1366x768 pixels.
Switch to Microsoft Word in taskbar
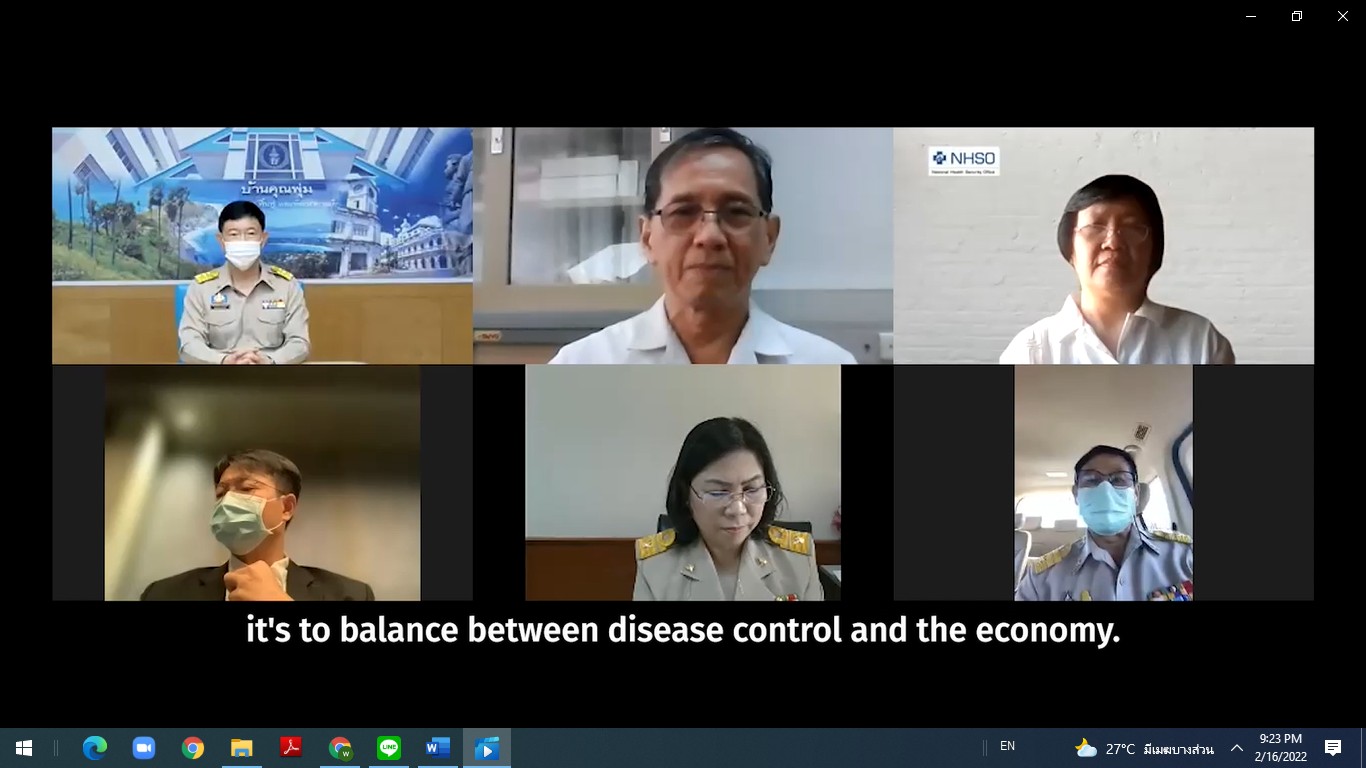click(x=438, y=748)
